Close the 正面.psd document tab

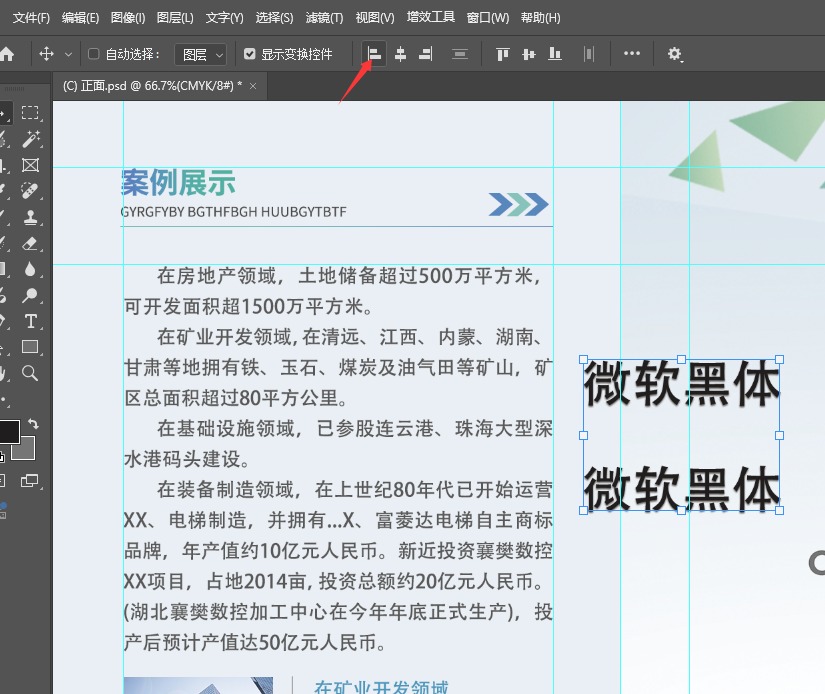tap(253, 86)
